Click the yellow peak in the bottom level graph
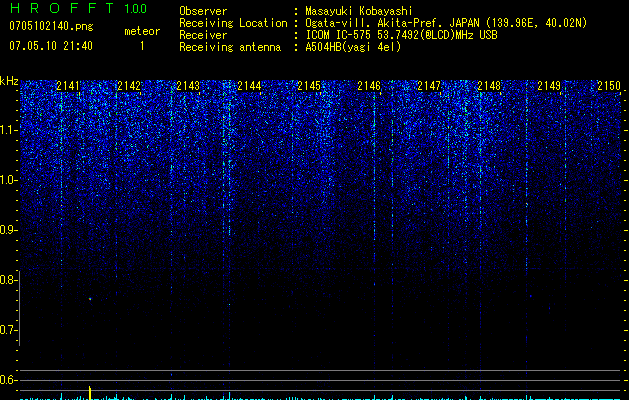Viewport: 629px width, 400px height. point(90,393)
